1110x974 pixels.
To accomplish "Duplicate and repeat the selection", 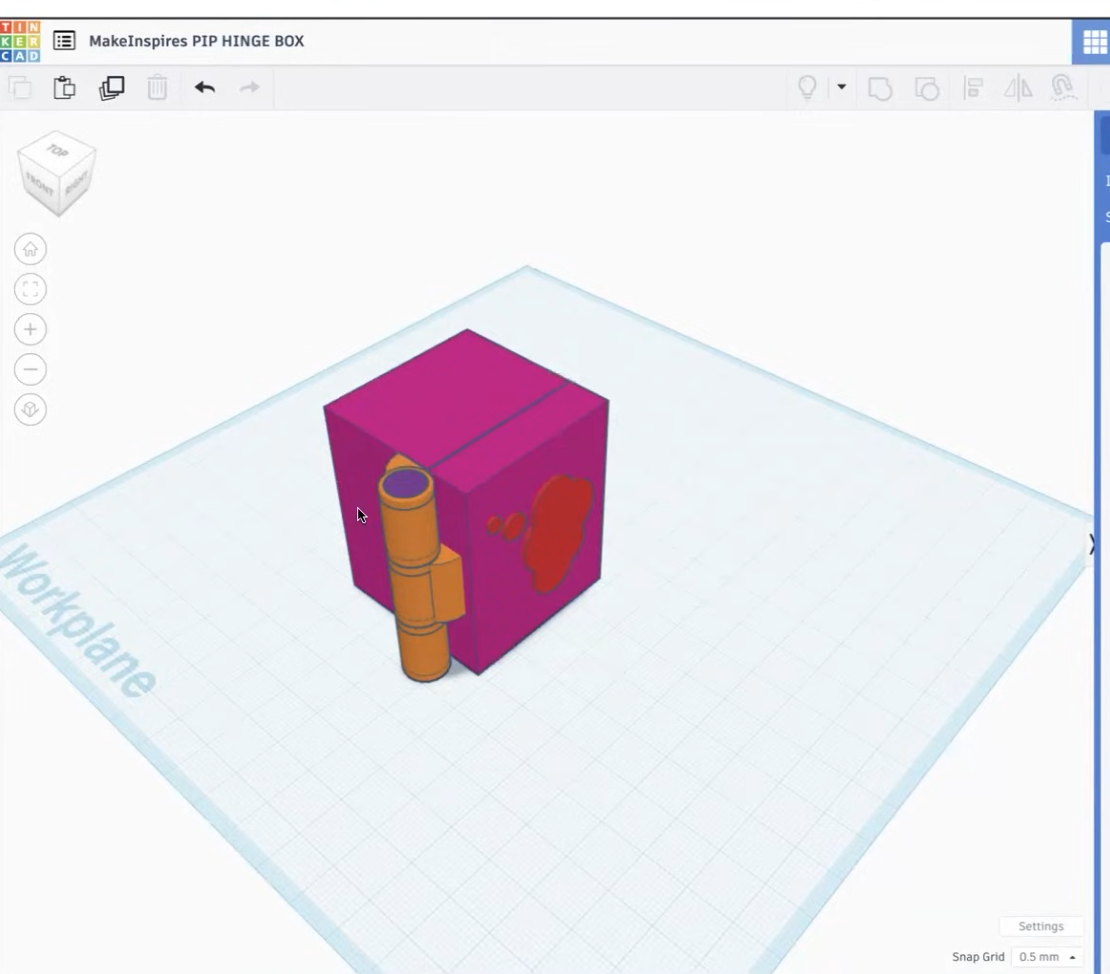I will coord(111,88).
